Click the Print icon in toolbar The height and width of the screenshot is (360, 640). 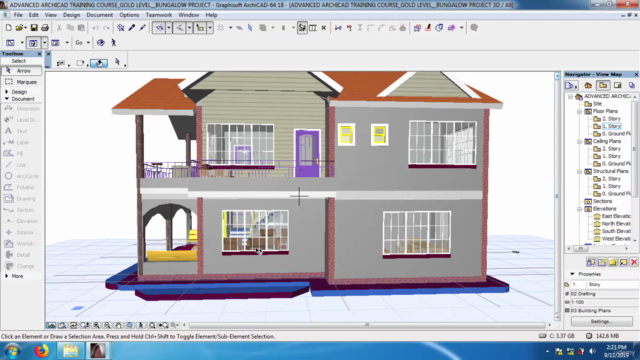click(x=45, y=28)
